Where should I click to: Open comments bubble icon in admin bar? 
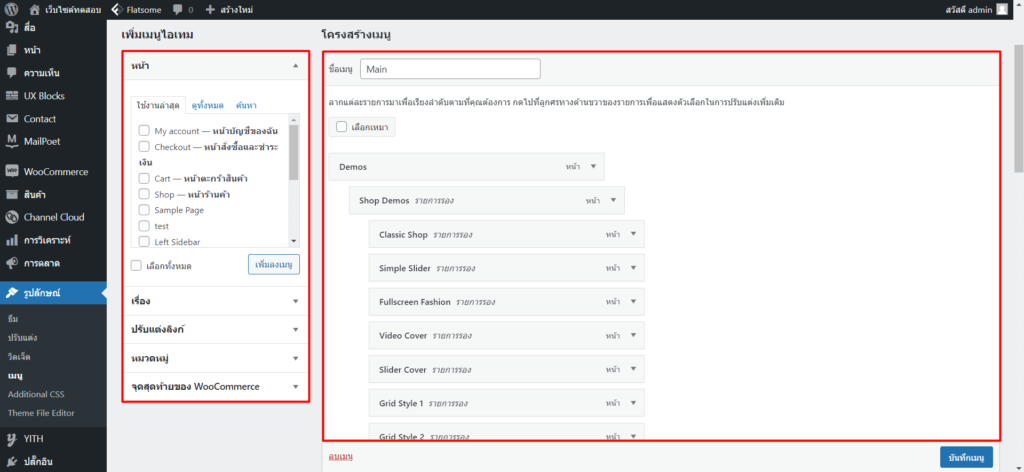click(178, 10)
